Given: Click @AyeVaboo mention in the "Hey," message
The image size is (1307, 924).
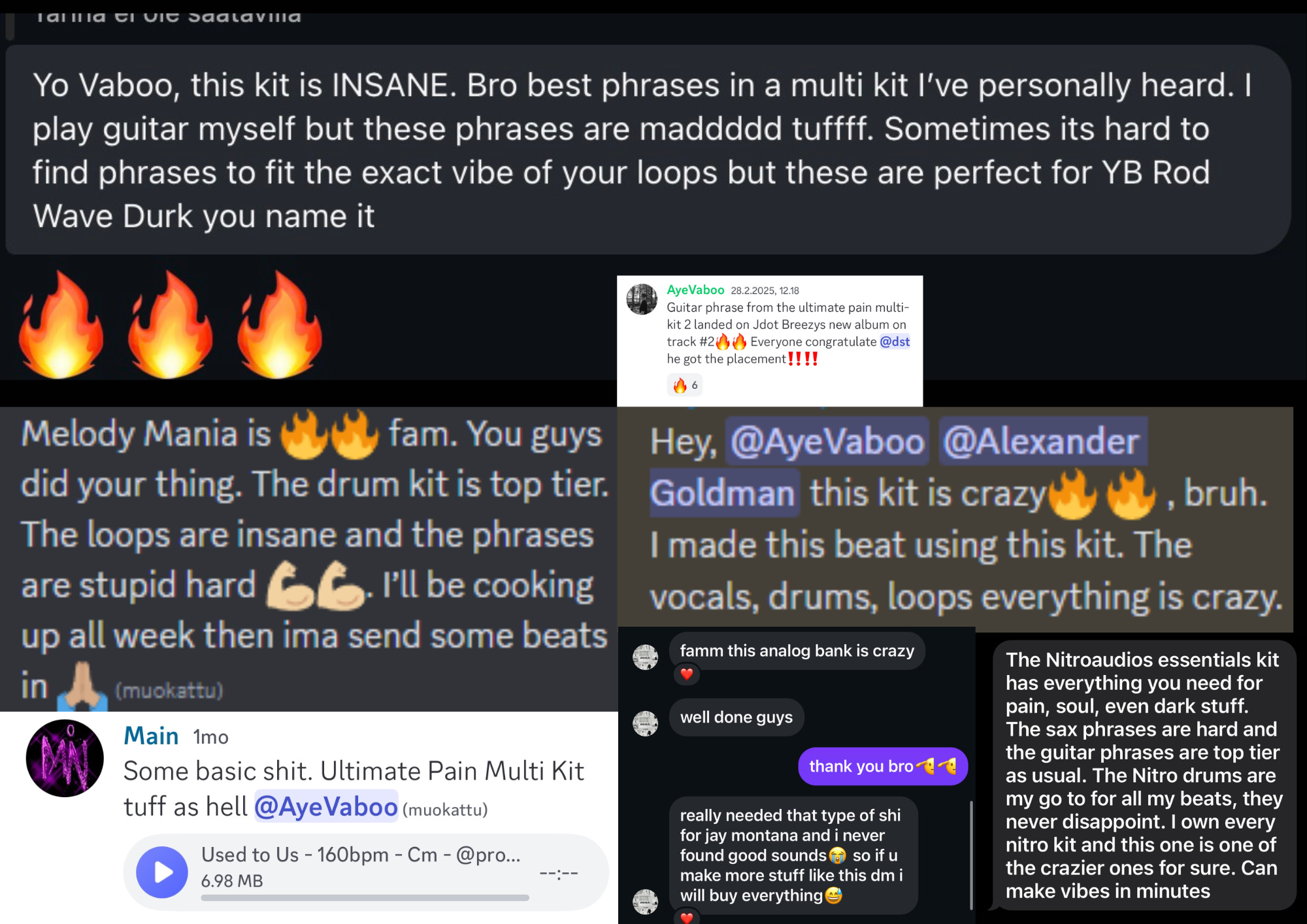Looking at the screenshot, I should [827, 441].
